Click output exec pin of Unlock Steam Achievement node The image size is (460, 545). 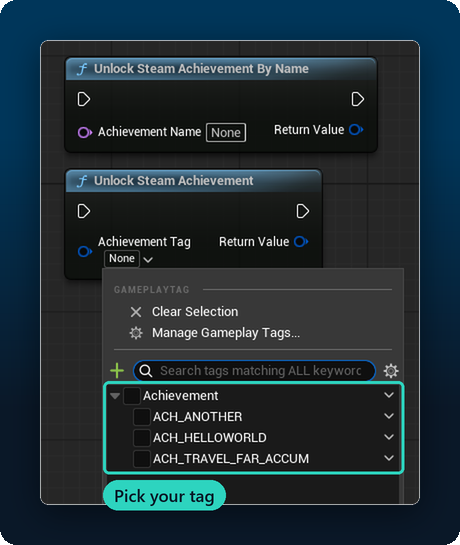[x=302, y=211]
